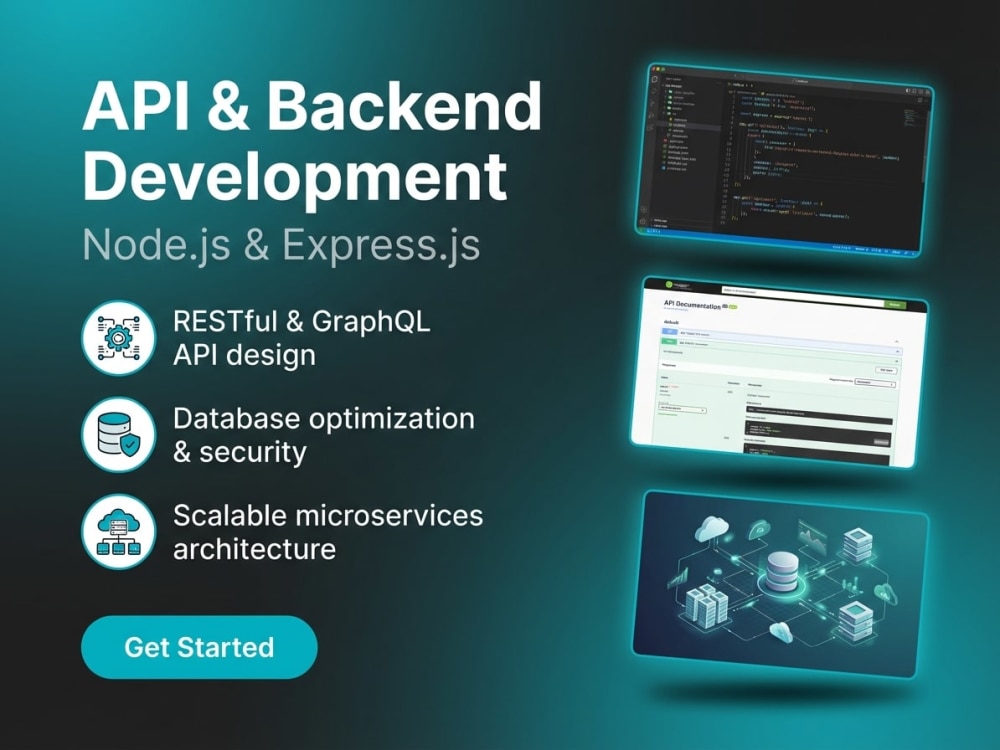Click the API design gear icon
1000x750 pixels.
click(x=119, y=338)
